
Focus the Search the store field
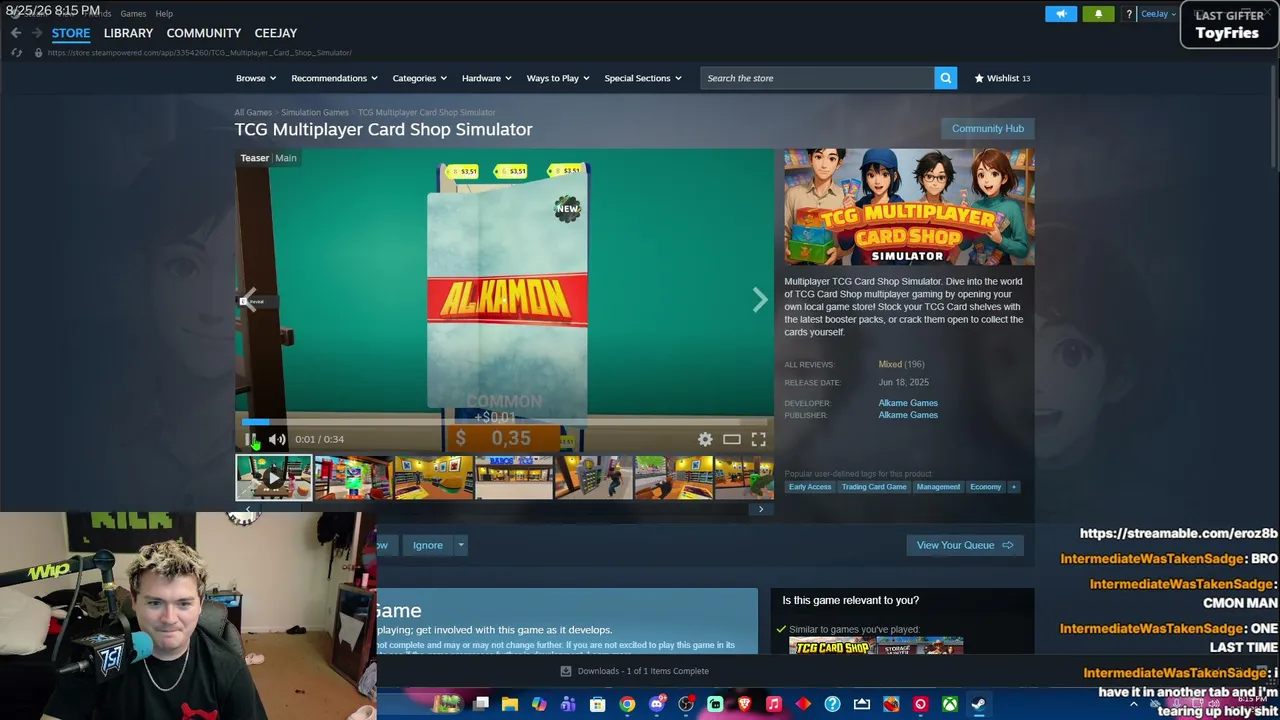(x=818, y=78)
